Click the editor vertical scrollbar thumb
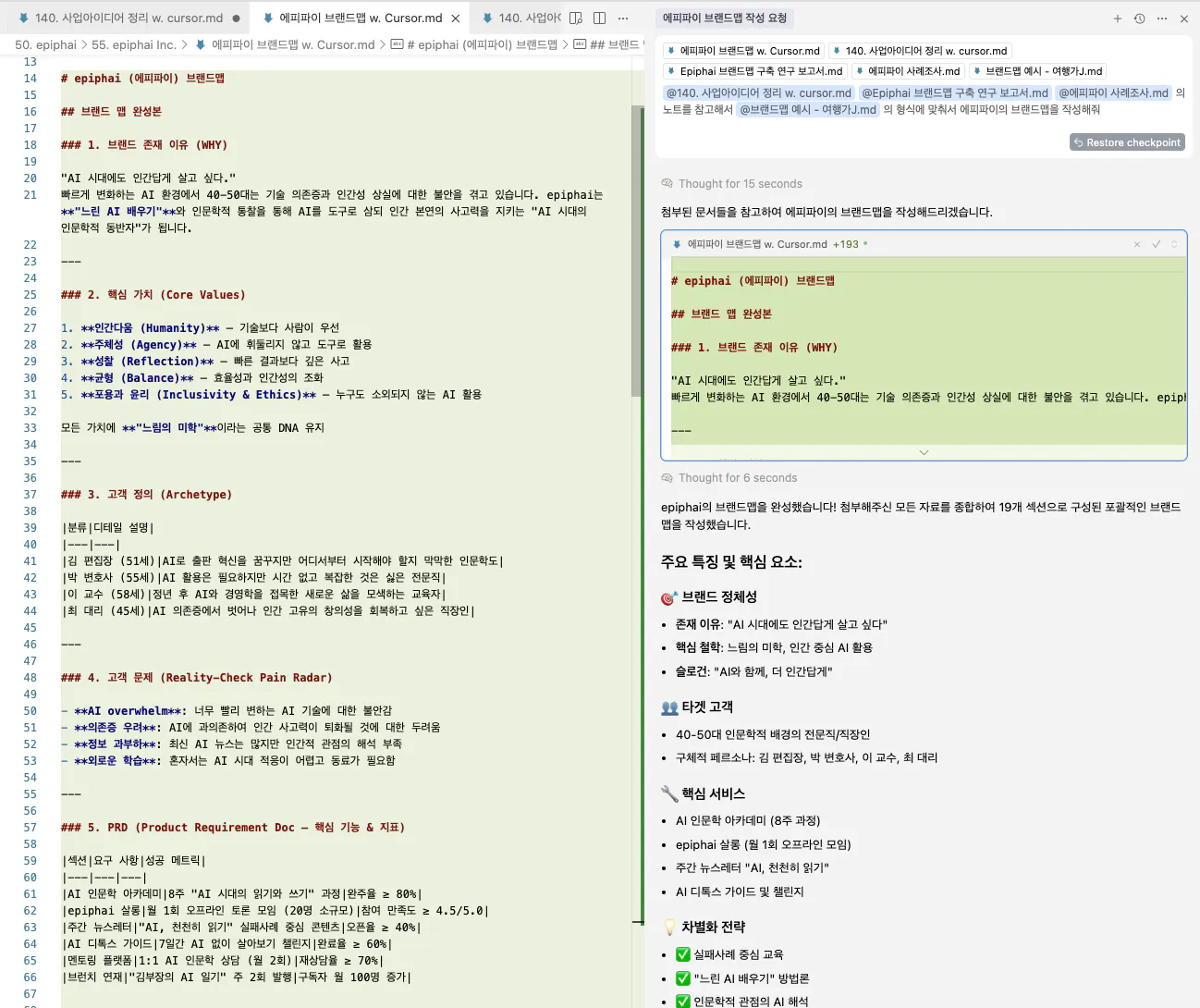1200x1008 pixels. [637, 250]
